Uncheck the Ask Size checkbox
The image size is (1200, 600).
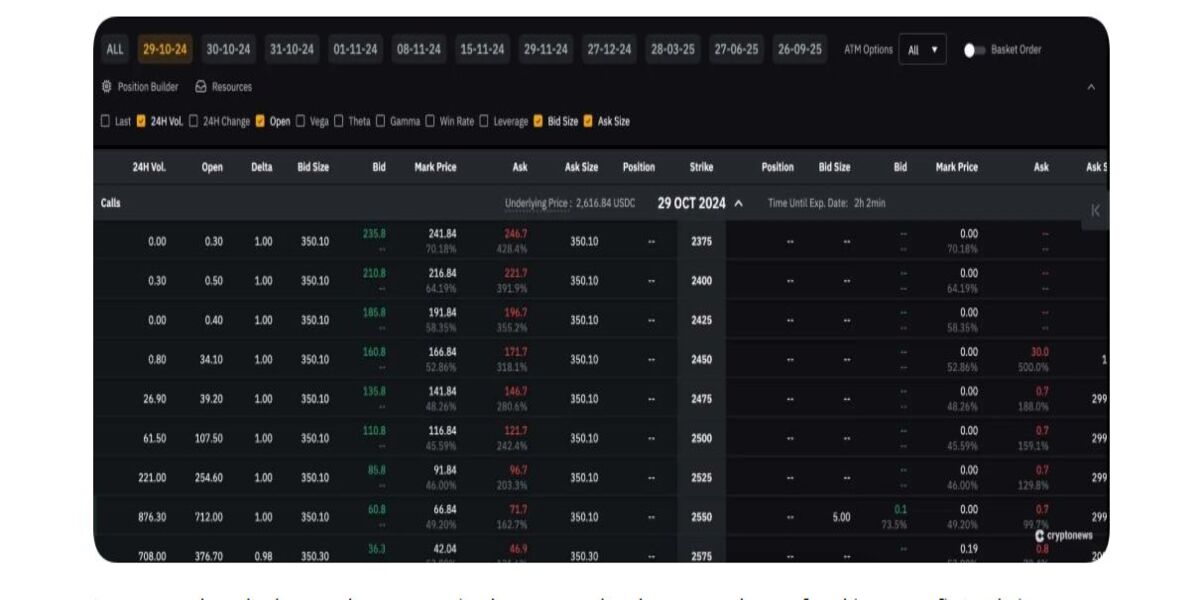(x=588, y=121)
